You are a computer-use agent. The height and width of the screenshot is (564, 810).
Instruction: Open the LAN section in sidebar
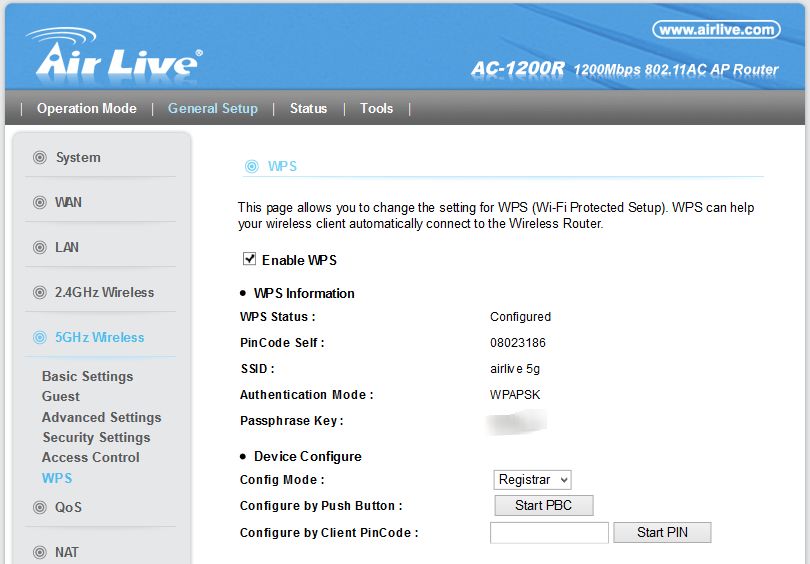click(x=67, y=247)
